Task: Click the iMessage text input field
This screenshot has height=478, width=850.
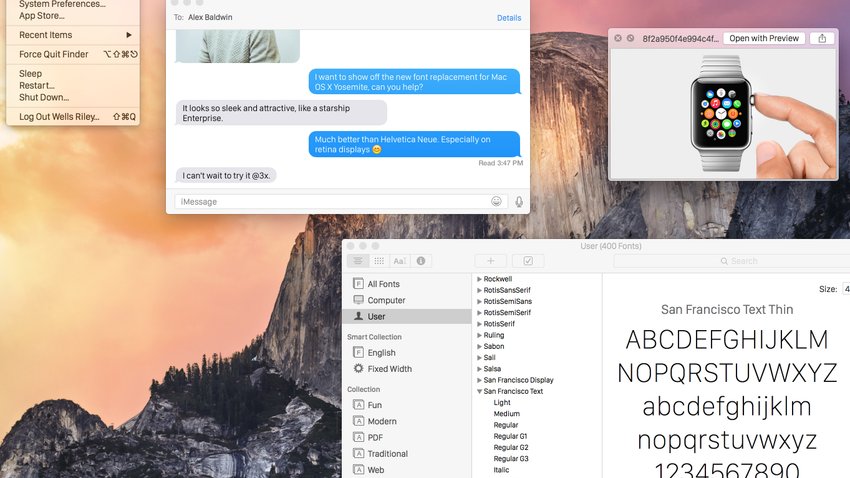Action: [341, 202]
